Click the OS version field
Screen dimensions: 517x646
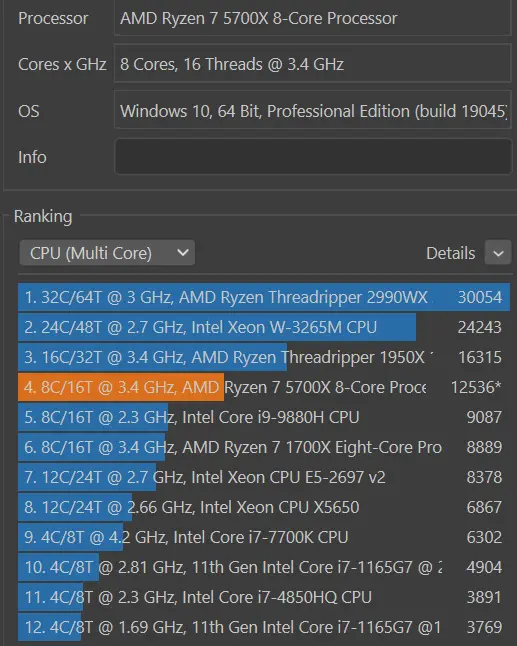click(313, 111)
